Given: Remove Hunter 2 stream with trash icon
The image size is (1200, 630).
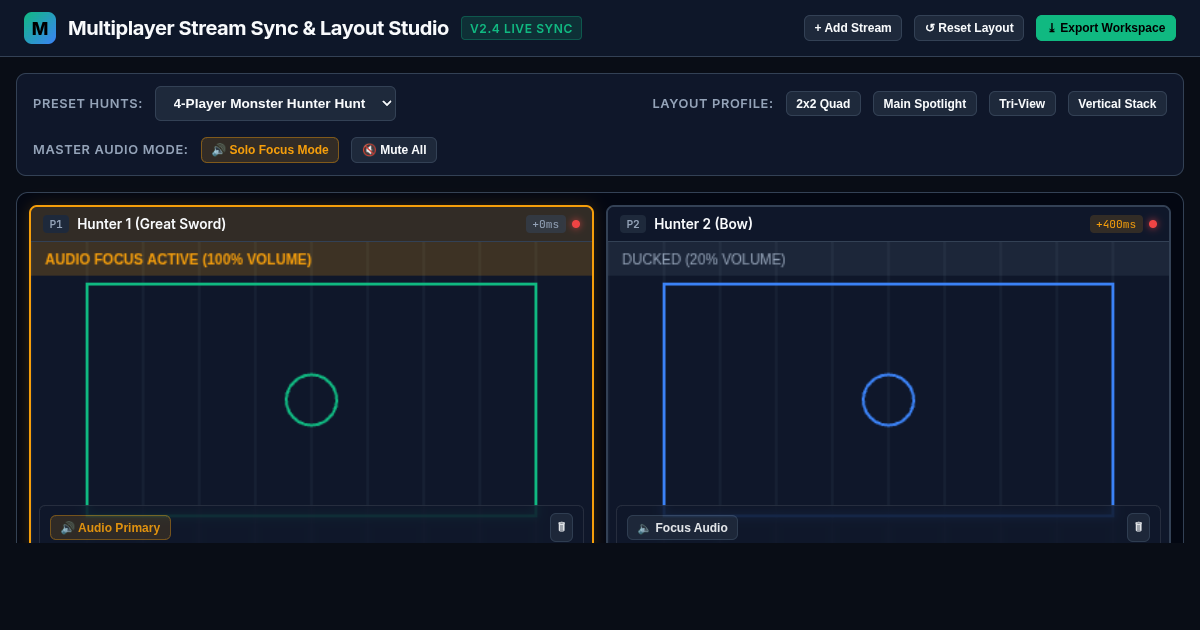Looking at the screenshot, I should tap(1138, 527).
